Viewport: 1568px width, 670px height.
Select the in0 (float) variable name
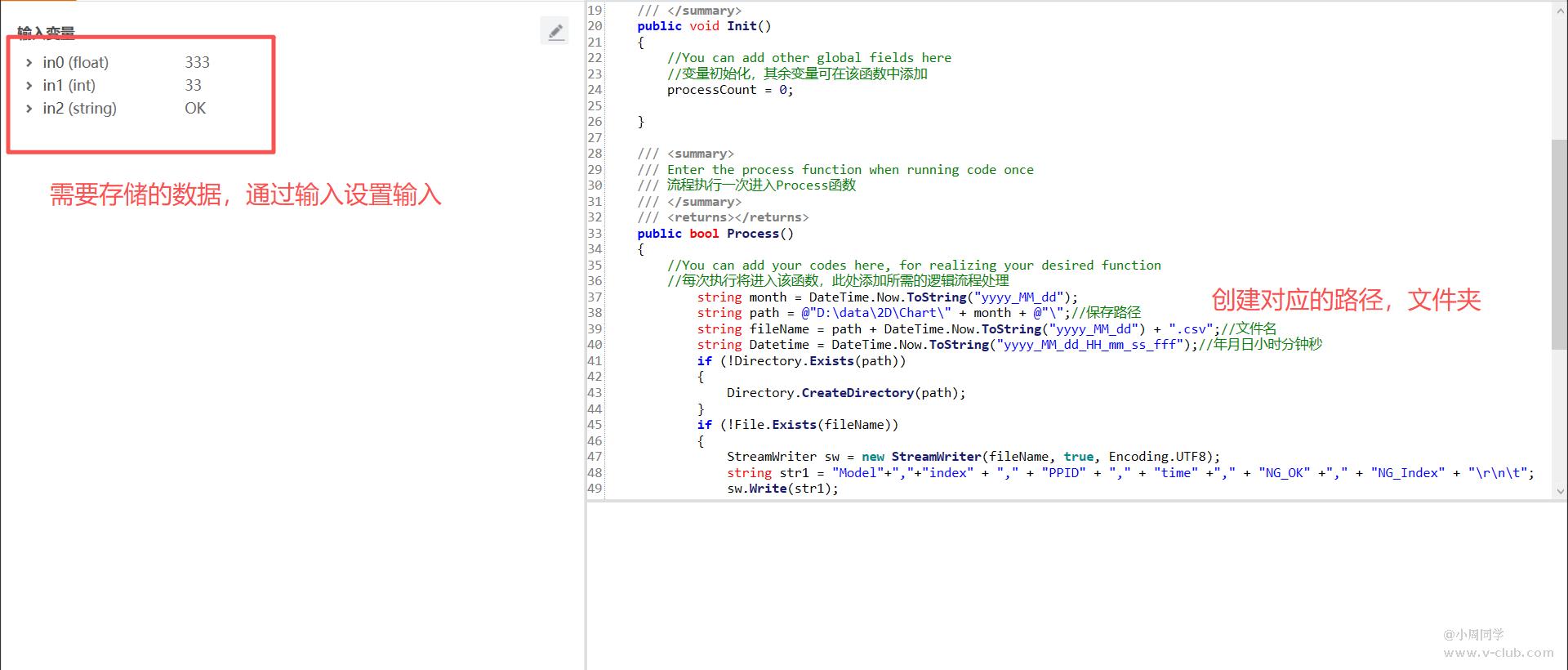pos(75,63)
